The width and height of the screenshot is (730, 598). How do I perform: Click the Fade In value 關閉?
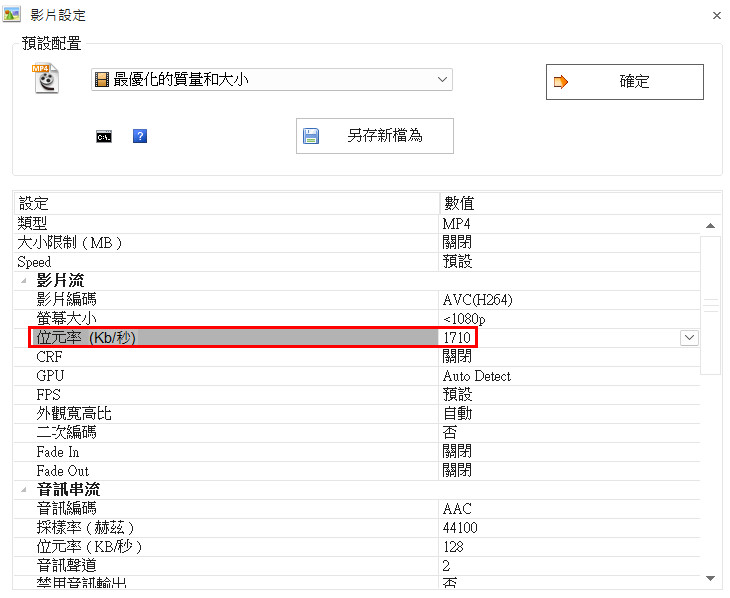(x=457, y=452)
